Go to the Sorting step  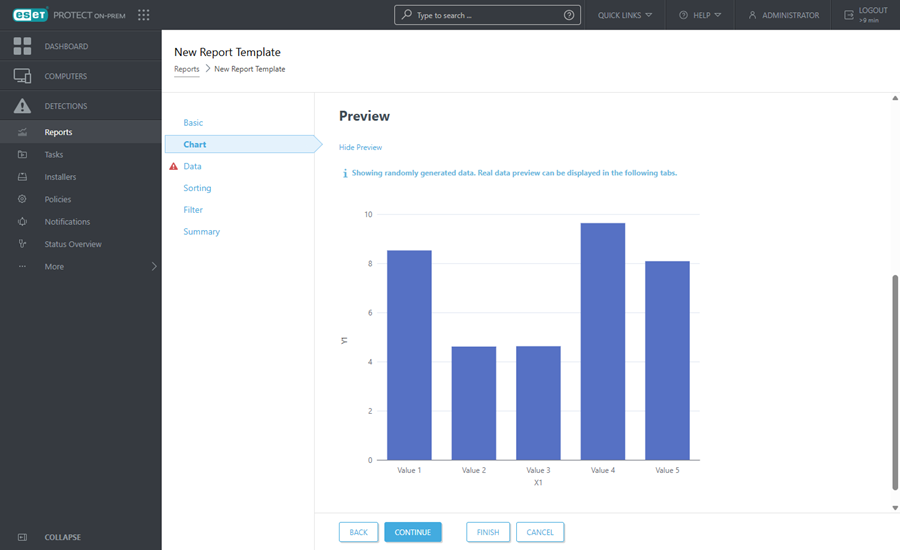[197, 188]
